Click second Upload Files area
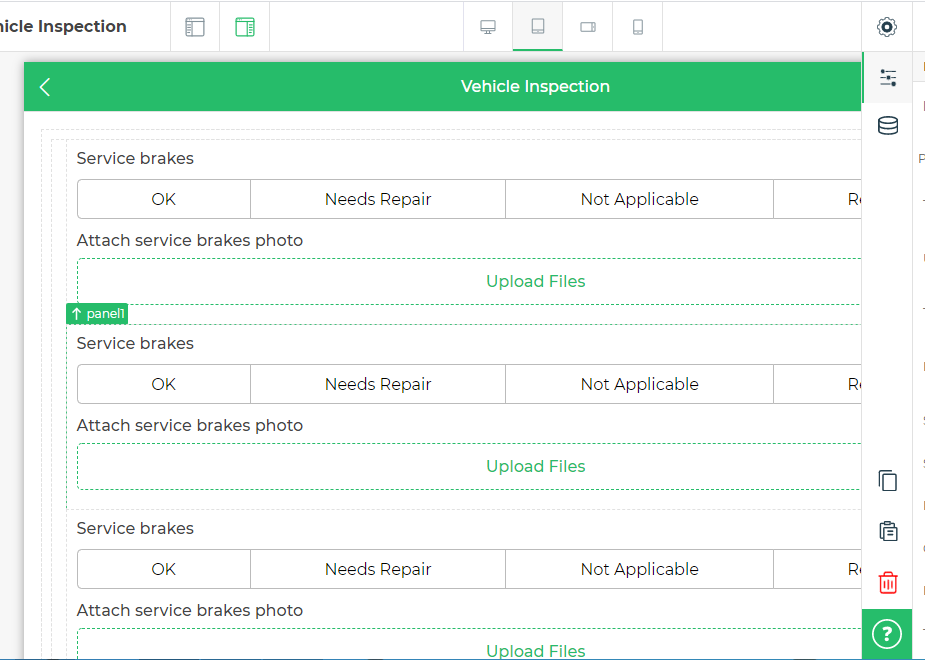The height and width of the screenshot is (660, 925). (x=469, y=467)
